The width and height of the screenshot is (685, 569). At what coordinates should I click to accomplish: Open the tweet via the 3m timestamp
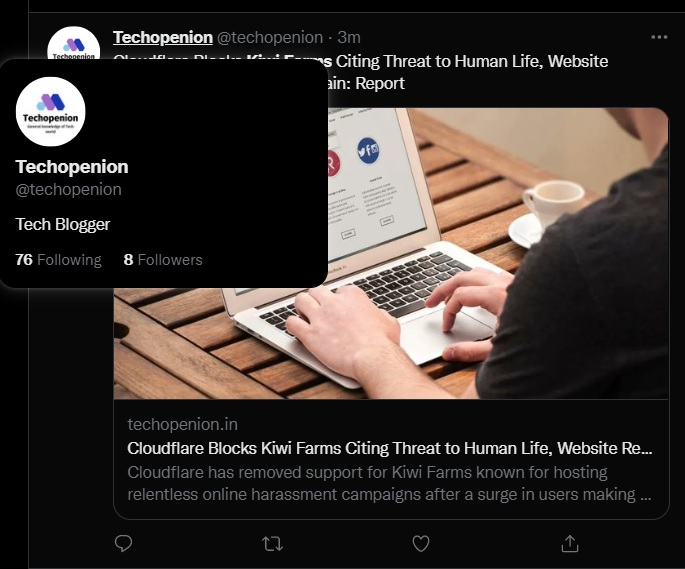(349, 38)
